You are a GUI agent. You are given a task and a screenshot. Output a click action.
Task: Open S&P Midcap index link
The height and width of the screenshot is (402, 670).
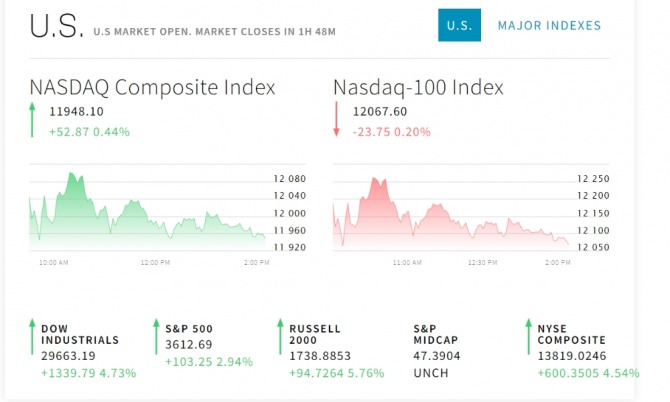[x=437, y=334]
